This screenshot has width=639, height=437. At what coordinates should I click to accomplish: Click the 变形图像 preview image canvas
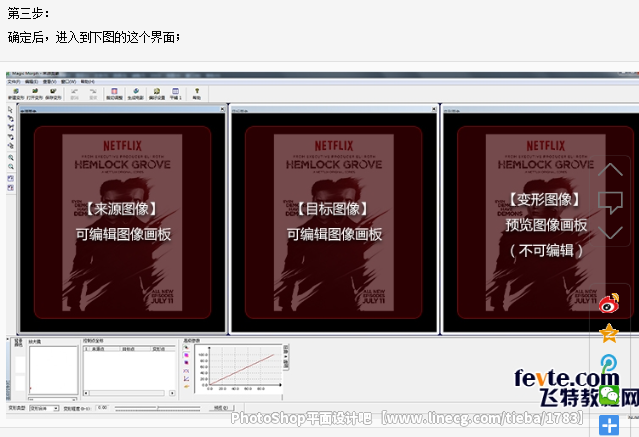pyautogui.click(x=541, y=223)
